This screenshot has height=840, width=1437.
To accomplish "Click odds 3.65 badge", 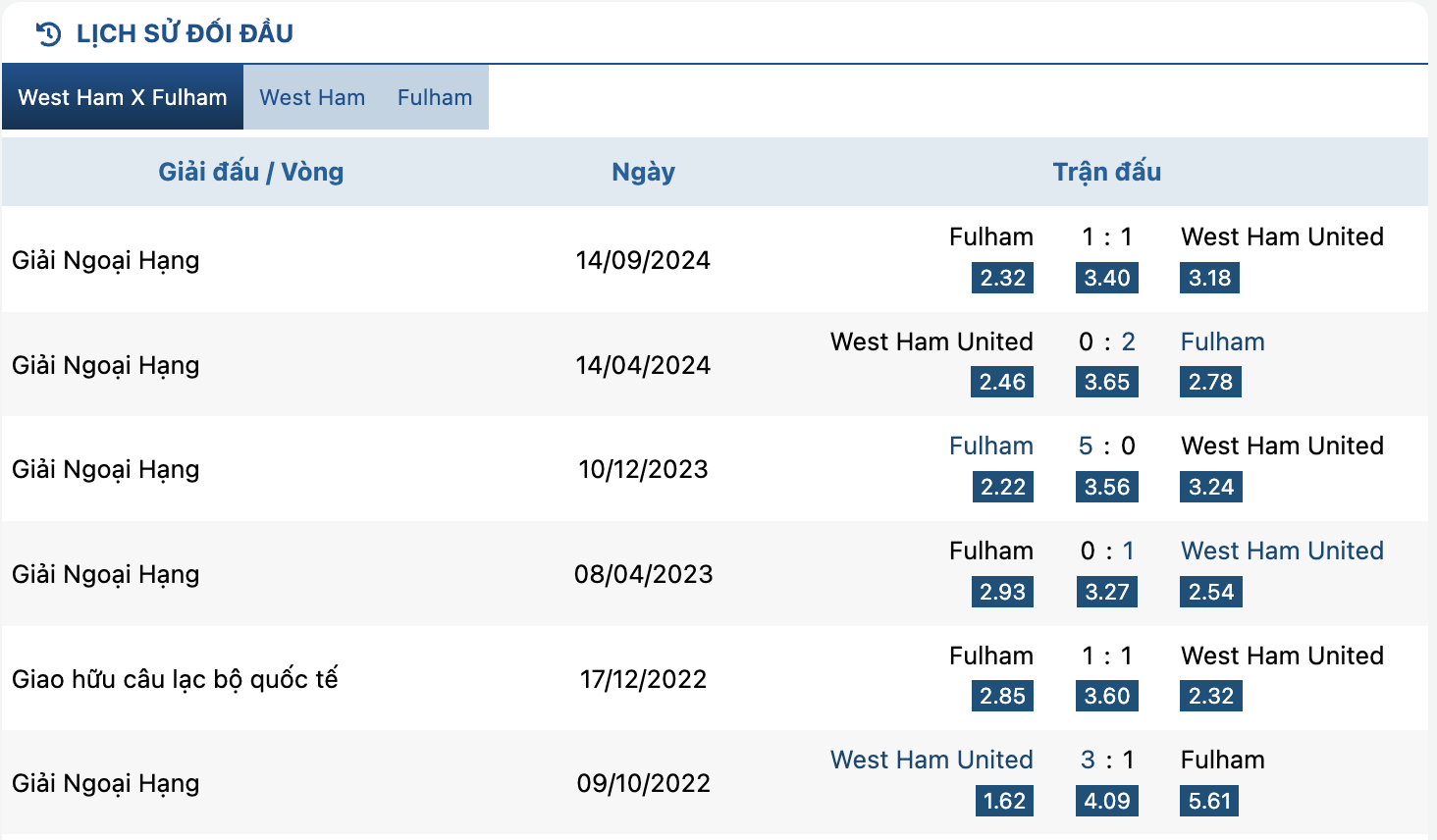I will tap(1107, 382).
